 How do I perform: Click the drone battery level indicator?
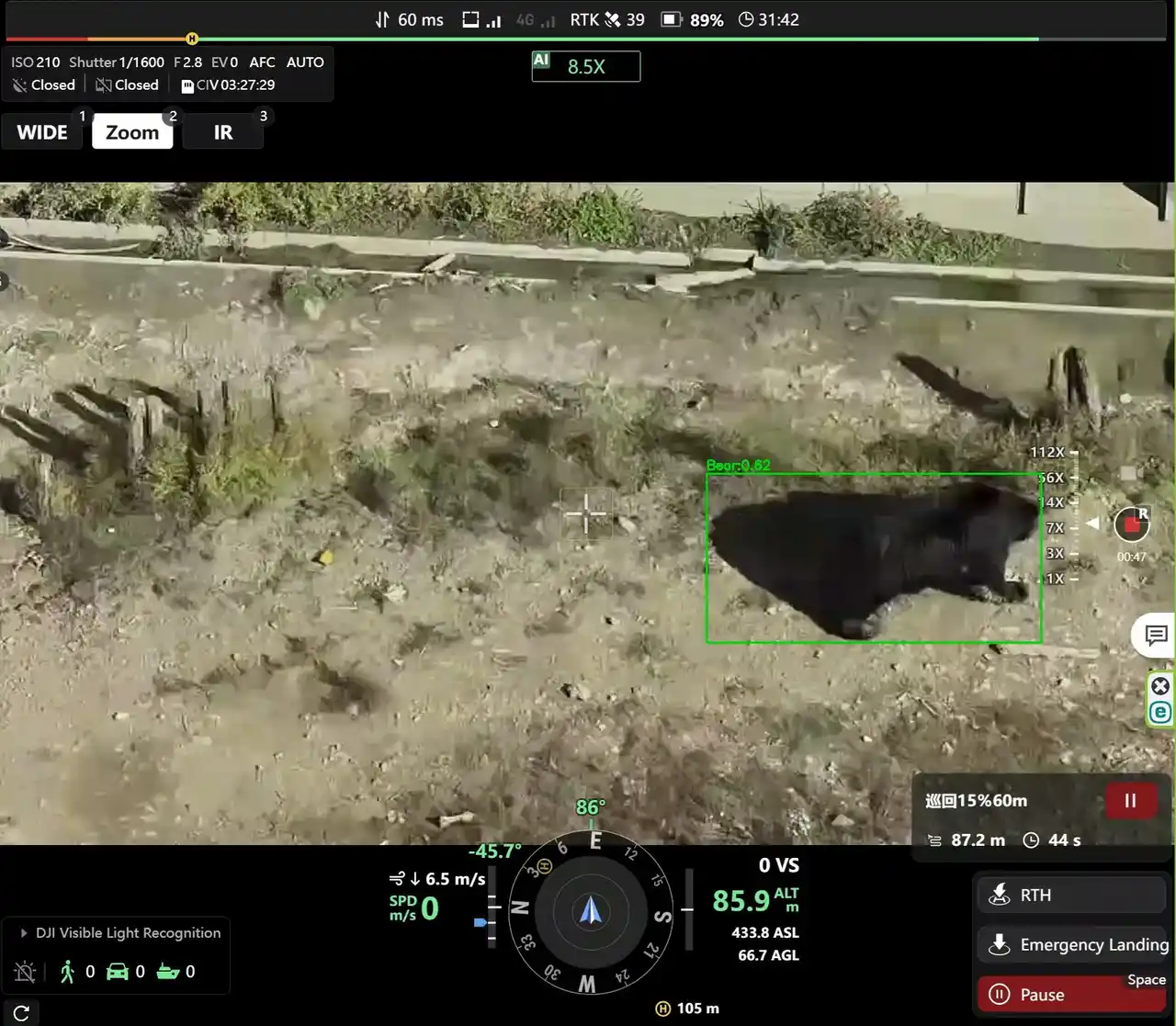pos(672,20)
